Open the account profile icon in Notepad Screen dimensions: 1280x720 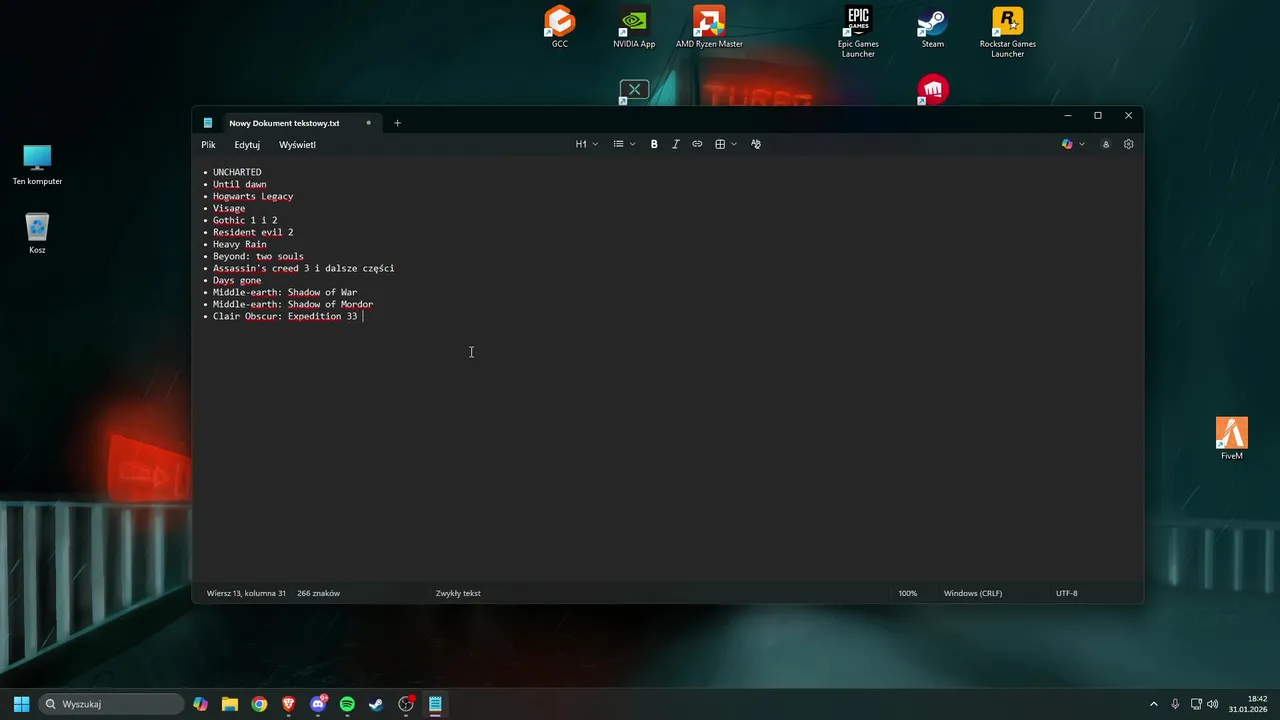(1106, 144)
